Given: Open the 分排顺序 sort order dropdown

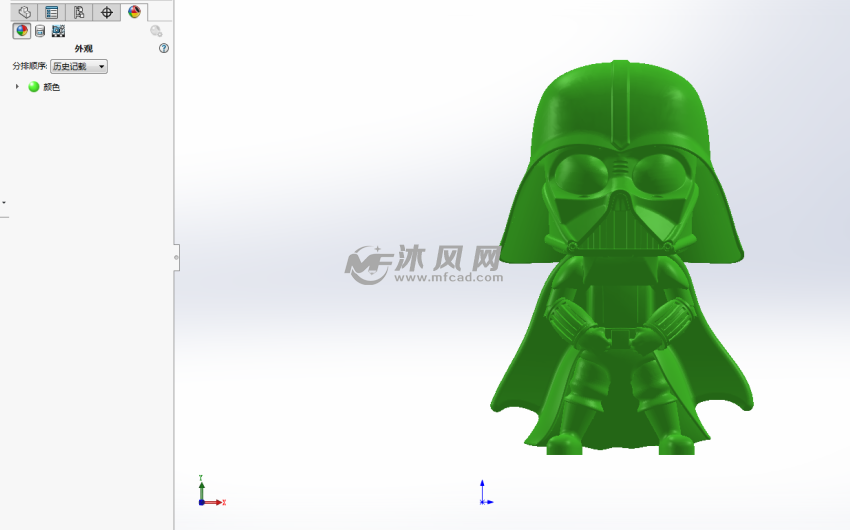Looking at the screenshot, I should pos(79,66).
